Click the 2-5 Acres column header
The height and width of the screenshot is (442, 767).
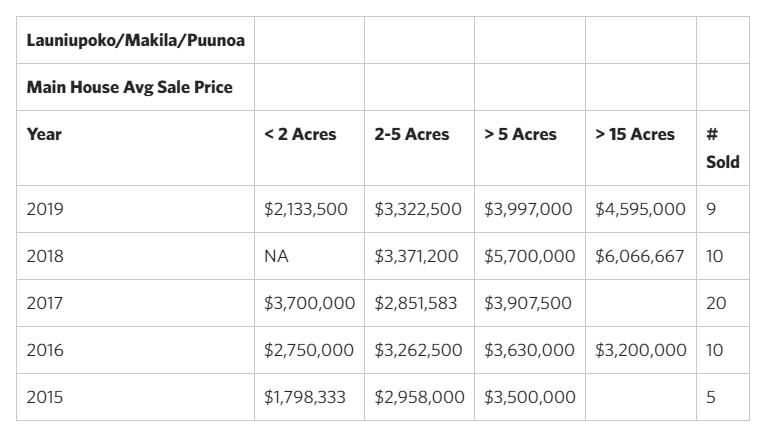[419, 148]
